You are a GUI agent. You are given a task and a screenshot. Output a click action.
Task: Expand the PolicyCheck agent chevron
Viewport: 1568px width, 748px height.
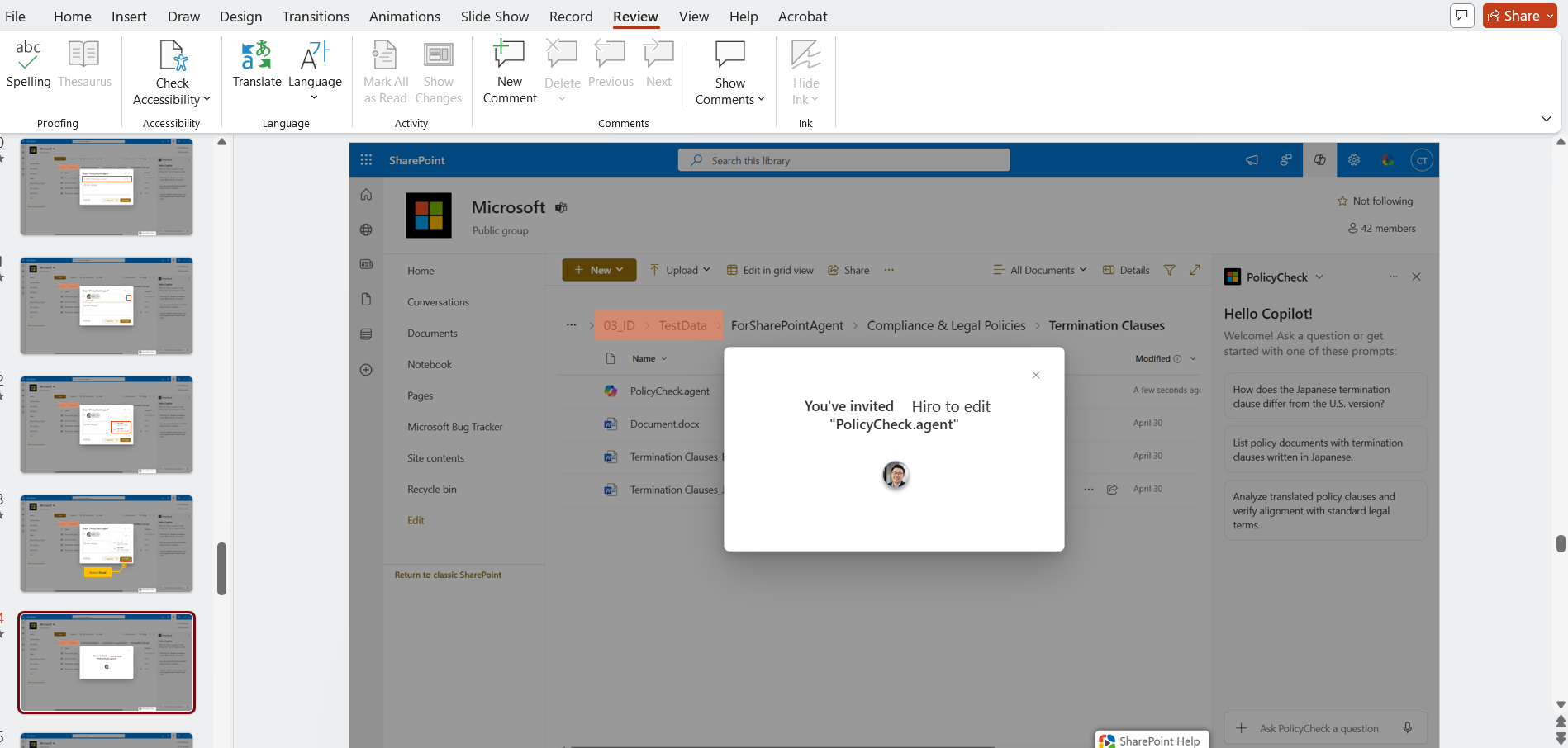[x=1319, y=277]
